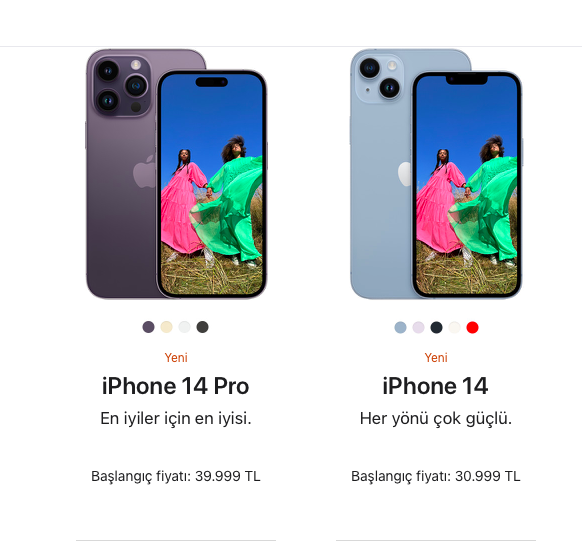Viewport: 582px width, 549px height.
Task: Click the Apple logo on purple iPhone back
Action: tap(145, 171)
